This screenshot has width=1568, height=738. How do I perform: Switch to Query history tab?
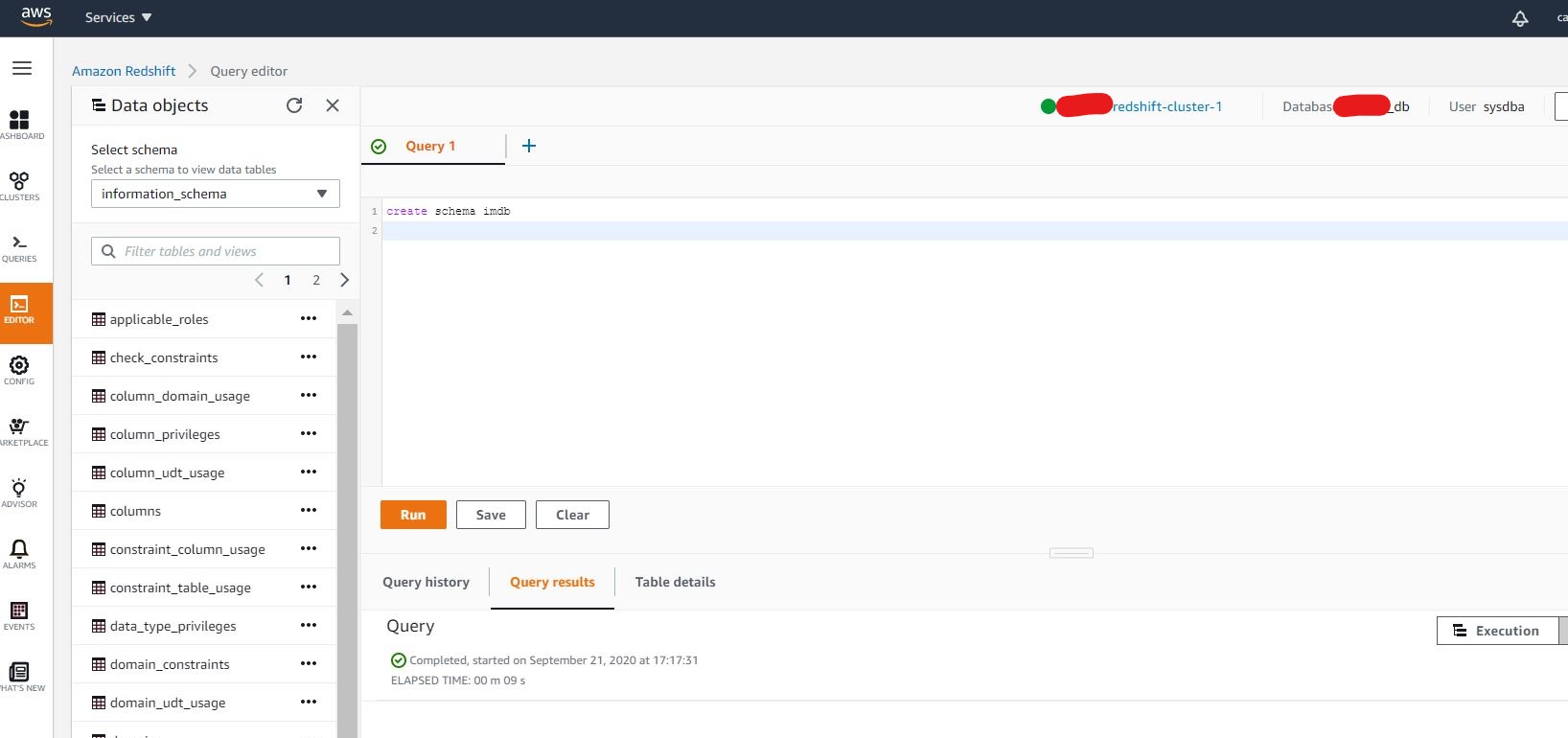point(426,582)
